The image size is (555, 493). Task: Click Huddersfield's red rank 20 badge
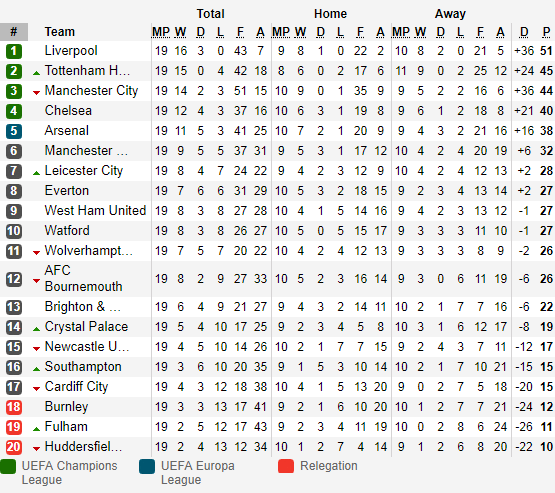coord(14,447)
